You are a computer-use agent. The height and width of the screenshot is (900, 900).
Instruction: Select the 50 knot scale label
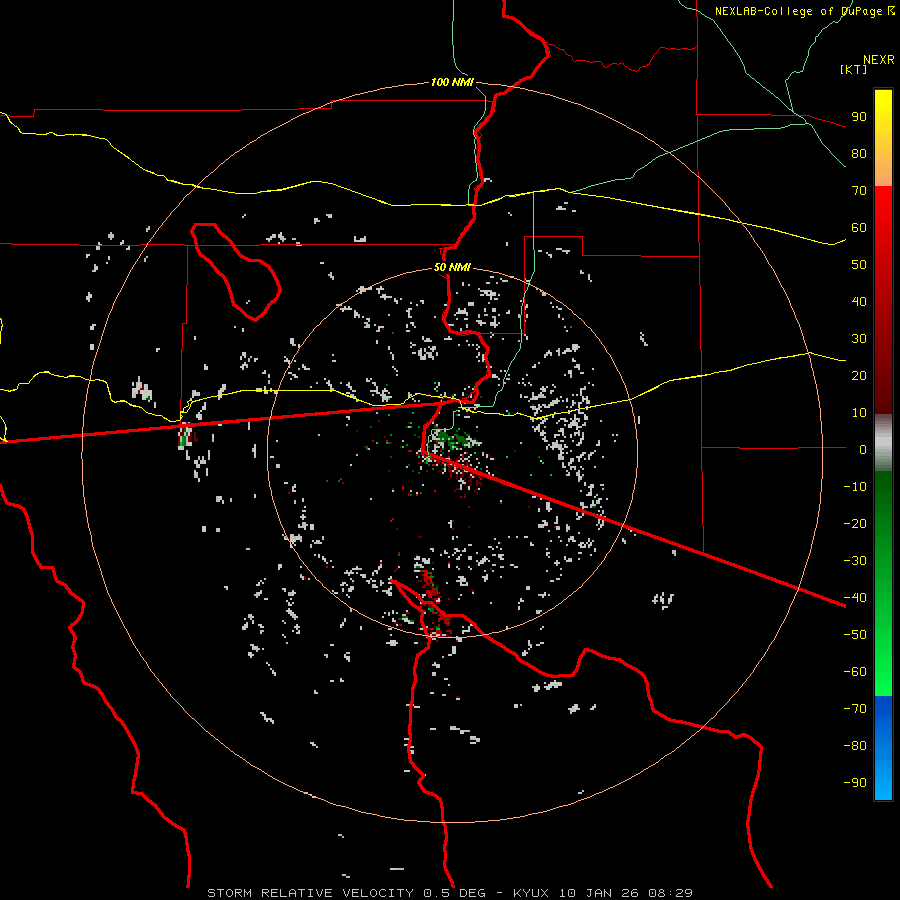(859, 265)
